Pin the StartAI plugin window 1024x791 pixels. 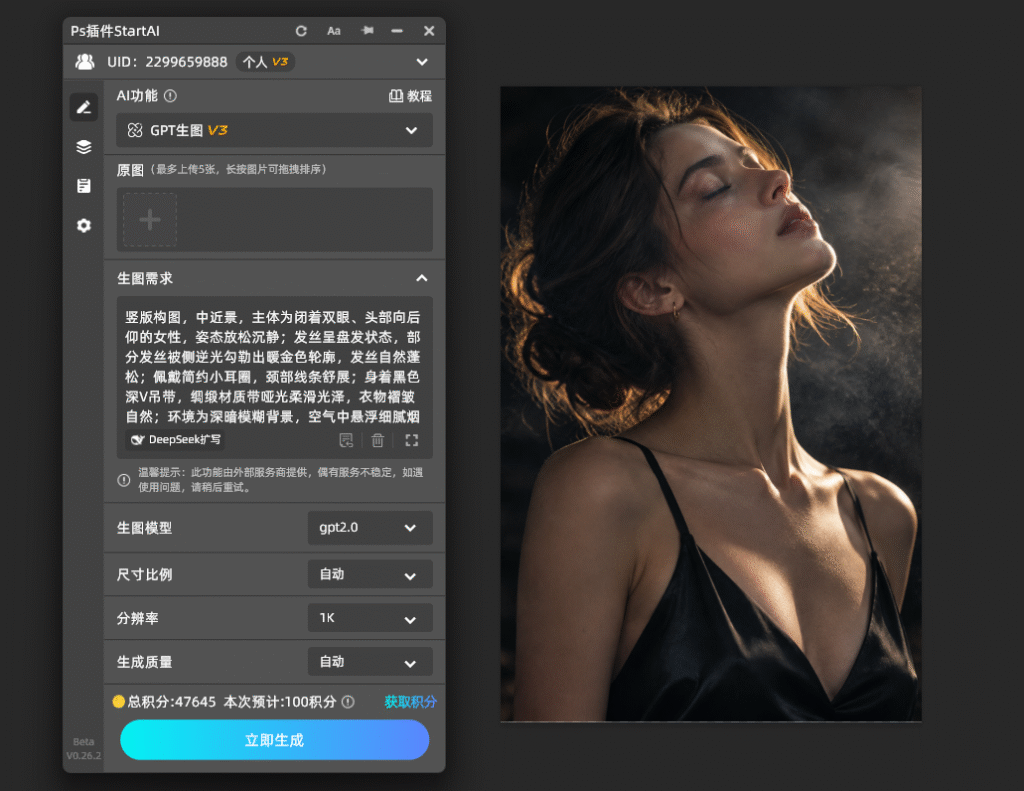367,31
